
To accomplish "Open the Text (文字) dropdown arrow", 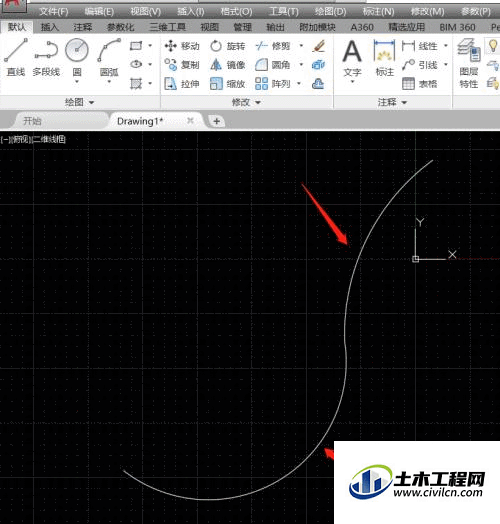I will [352, 82].
